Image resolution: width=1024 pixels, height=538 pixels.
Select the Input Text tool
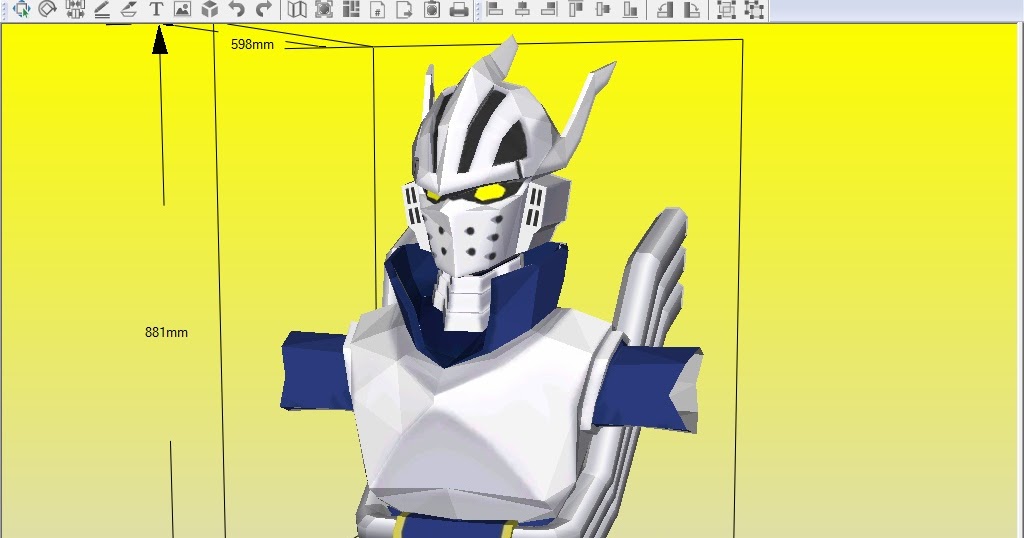tap(155, 9)
